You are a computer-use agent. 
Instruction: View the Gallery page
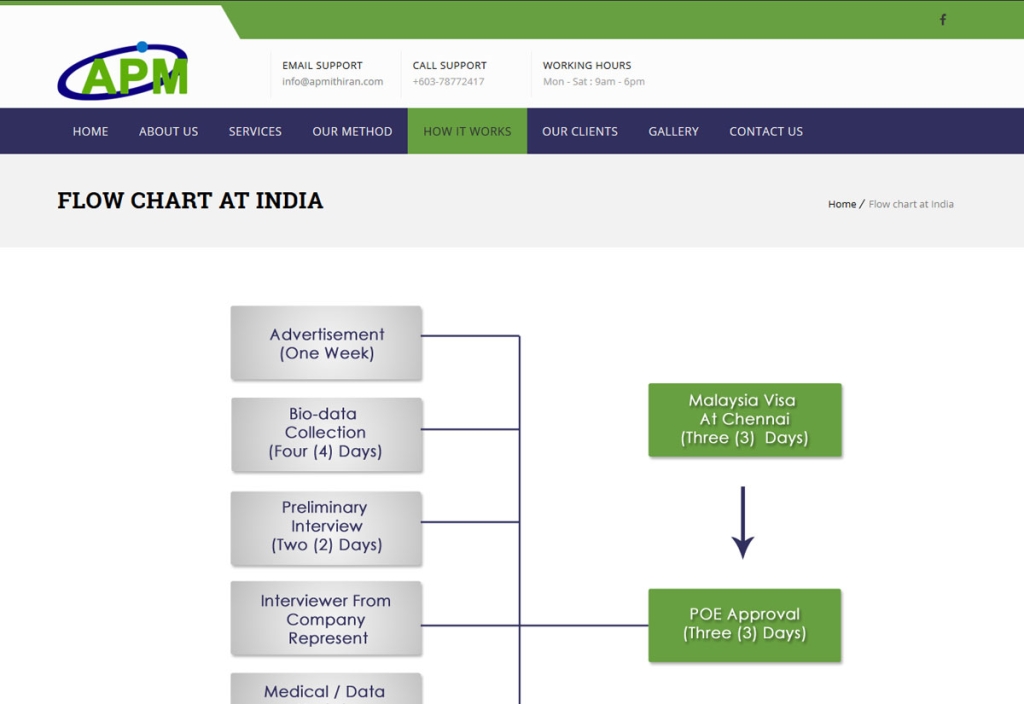tap(673, 131)
